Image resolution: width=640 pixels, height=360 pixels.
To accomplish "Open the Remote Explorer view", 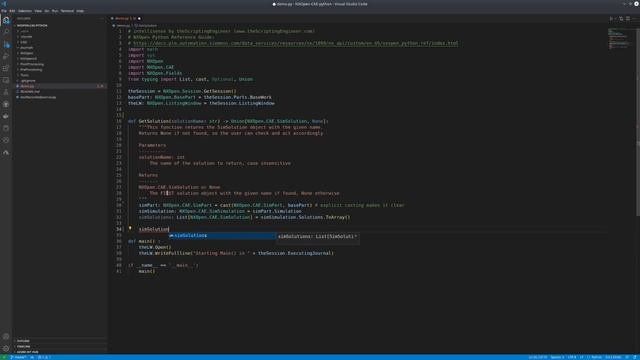I will click(x=6, y=80).
